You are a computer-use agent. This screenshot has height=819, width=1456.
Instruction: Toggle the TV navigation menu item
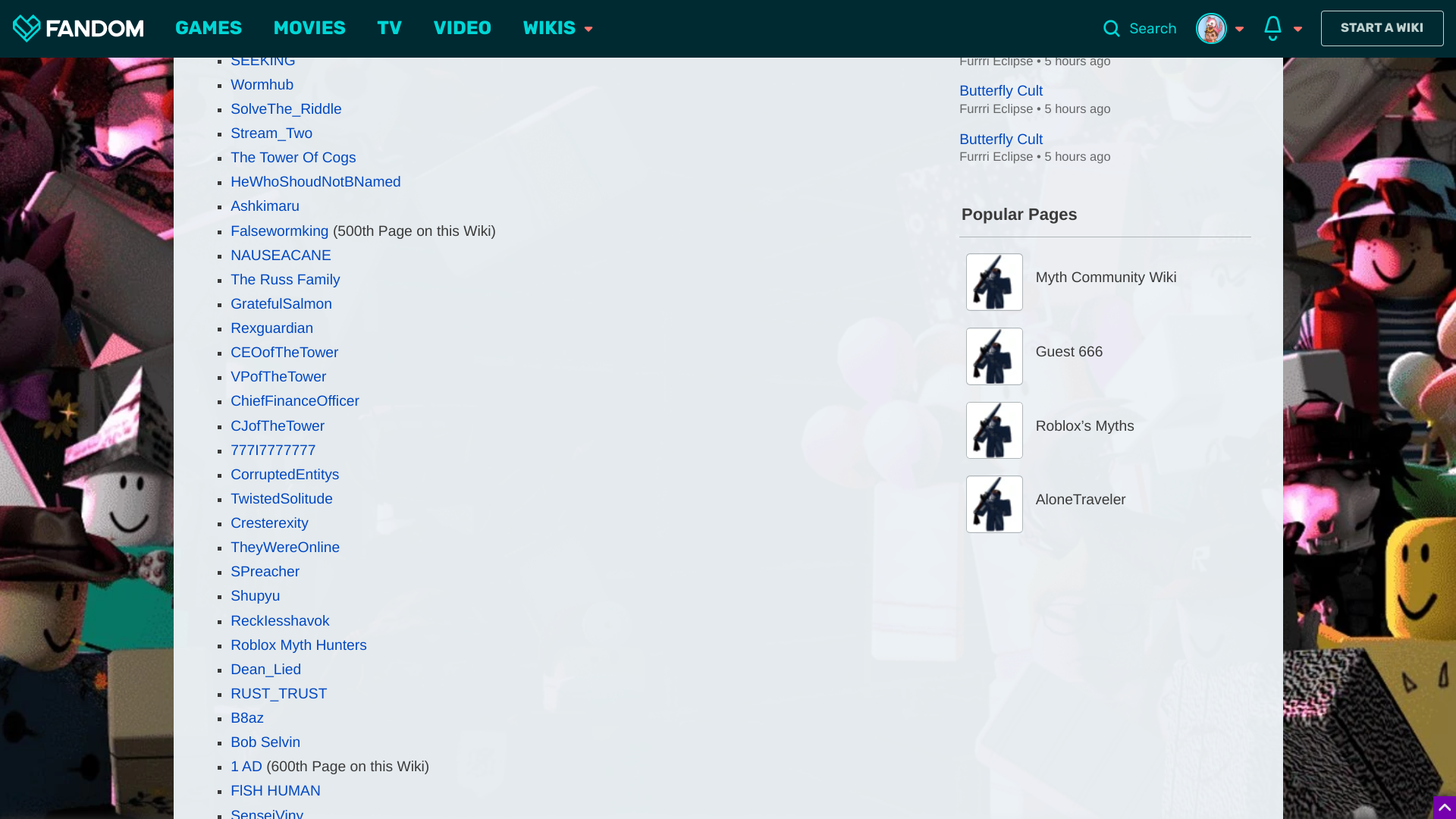tap(389, 28)
